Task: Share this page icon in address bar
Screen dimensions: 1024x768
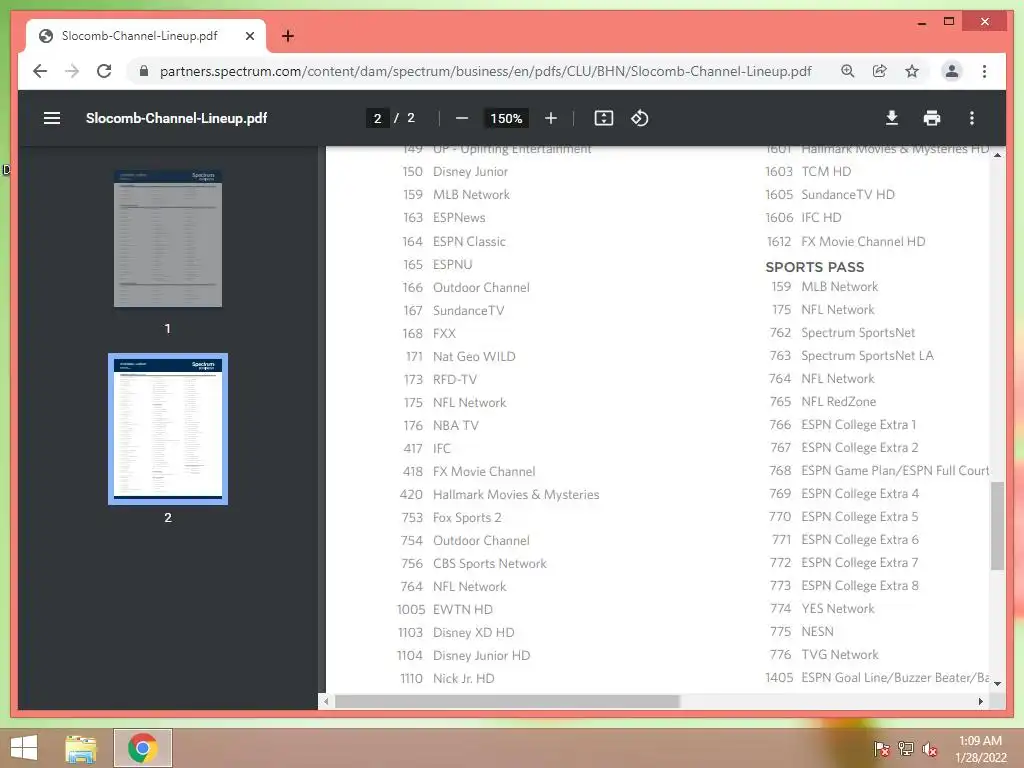Action: point(880,71)
